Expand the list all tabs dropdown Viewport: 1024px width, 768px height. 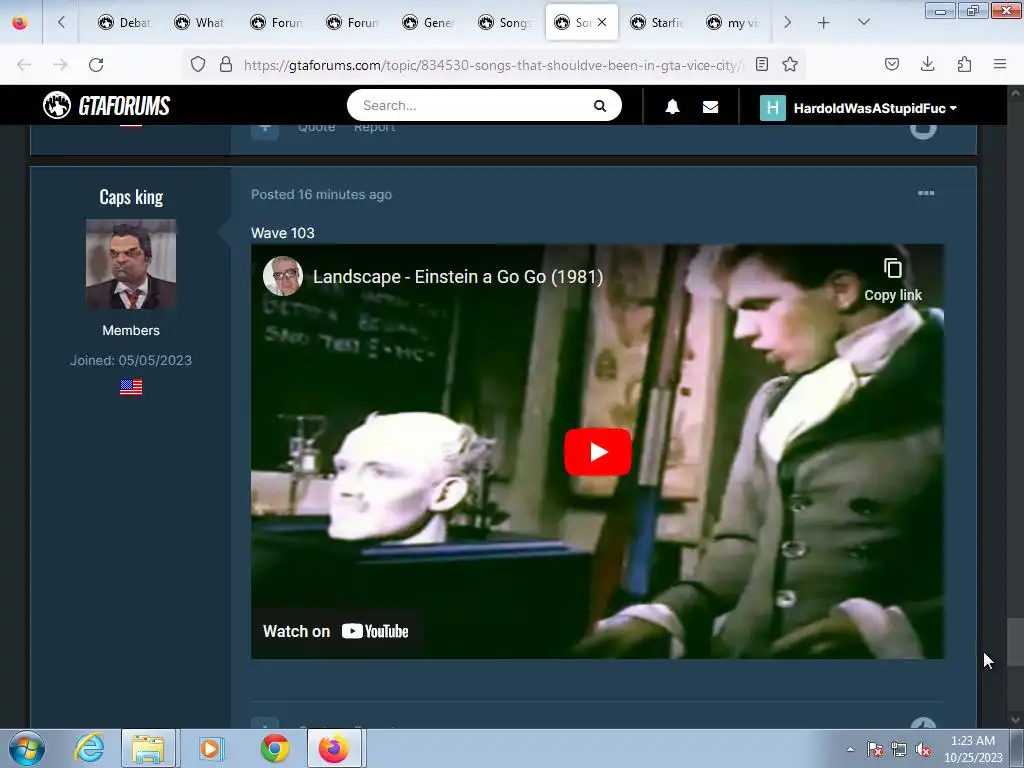point(863,22)
